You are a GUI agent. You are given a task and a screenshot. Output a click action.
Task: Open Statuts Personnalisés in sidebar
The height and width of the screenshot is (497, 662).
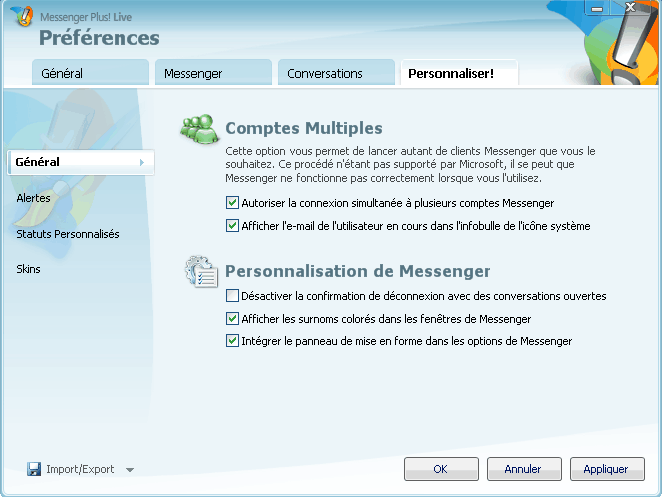pyautogui.click(x=68, y=234)
